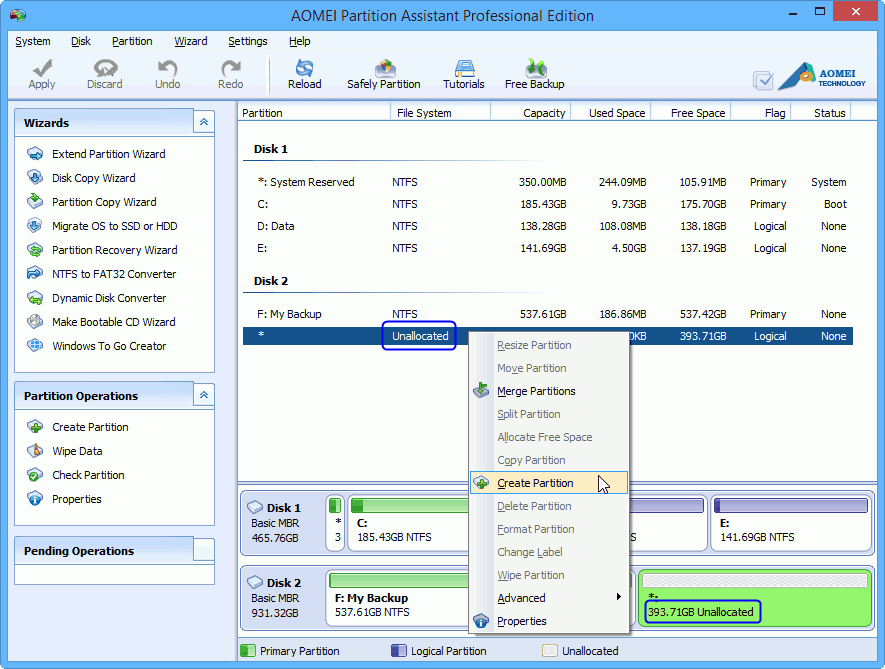This screenshot has height=669, width=885.
Task: Open the Wizard menu
Action: [x=191, y=41]
